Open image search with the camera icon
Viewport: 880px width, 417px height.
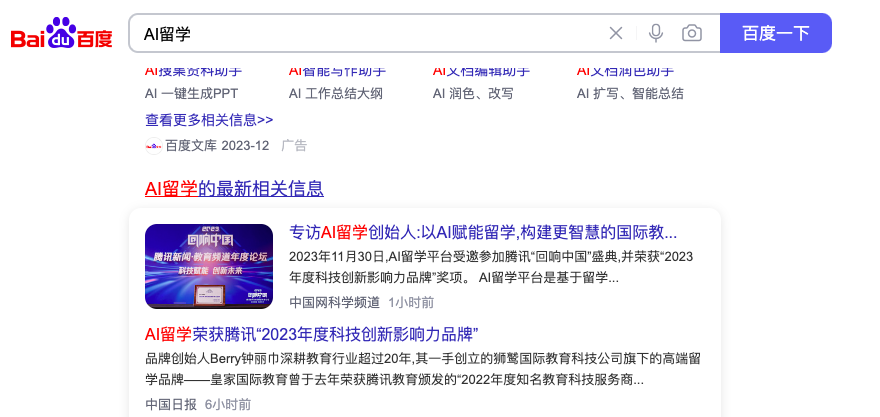coord(692,33)
